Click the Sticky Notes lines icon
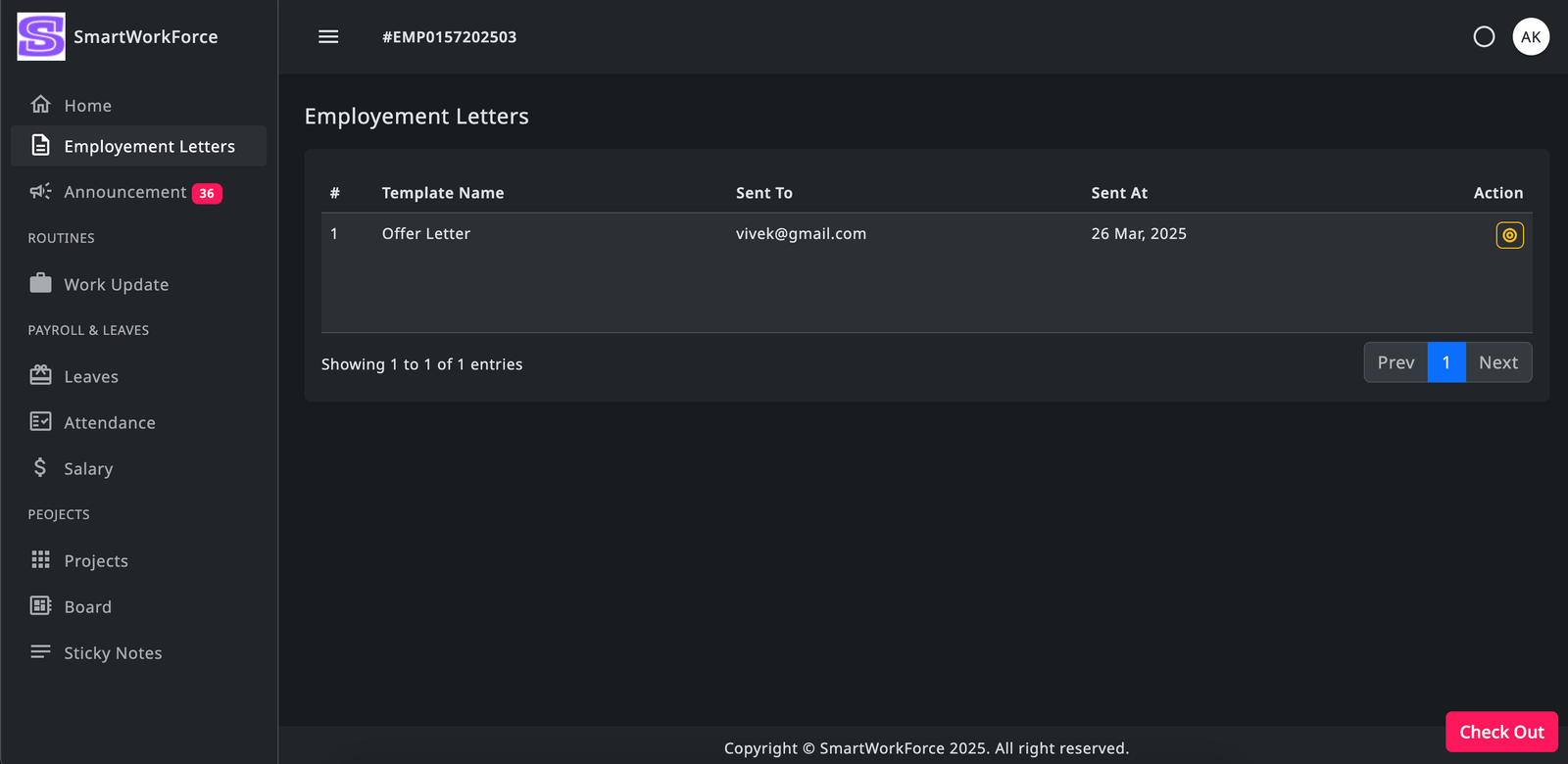 pyautogui.click(x=40, y=652)
